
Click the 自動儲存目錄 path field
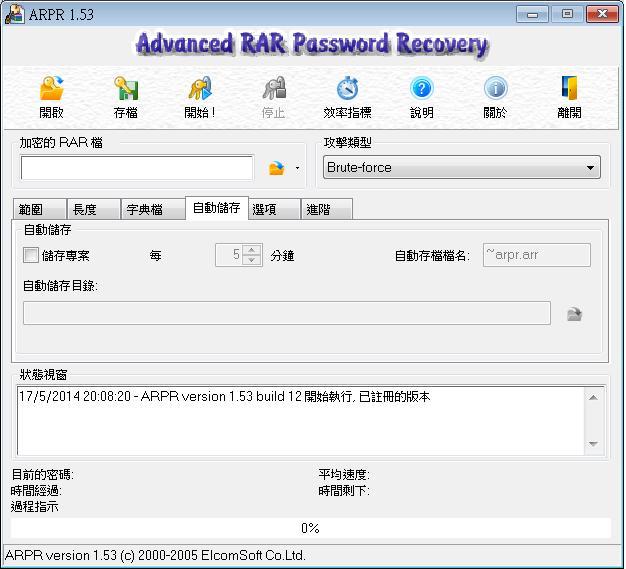tap(287, 313)
